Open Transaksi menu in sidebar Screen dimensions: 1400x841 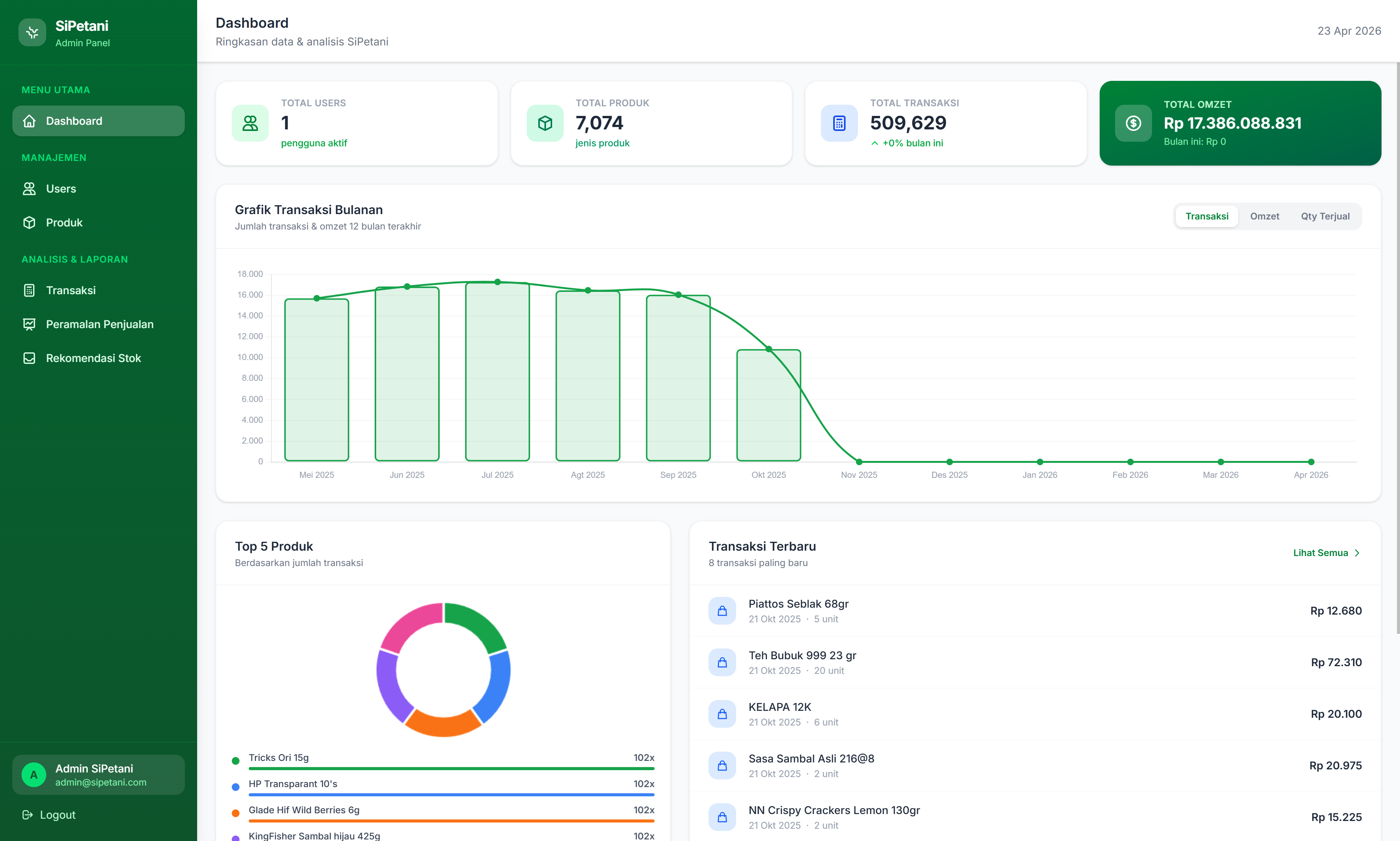pos(71,291)
